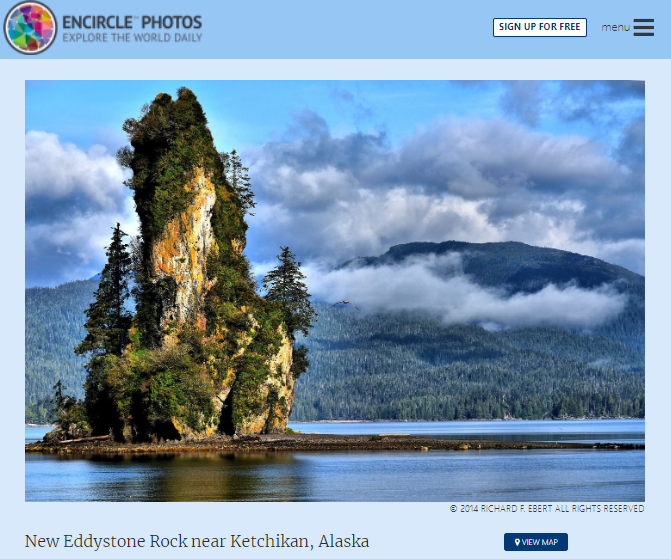The width and height of the screenshot is (671, 559).
Task: Click the colorful Encircle Photos circular logo
Action: pos(30,27)
